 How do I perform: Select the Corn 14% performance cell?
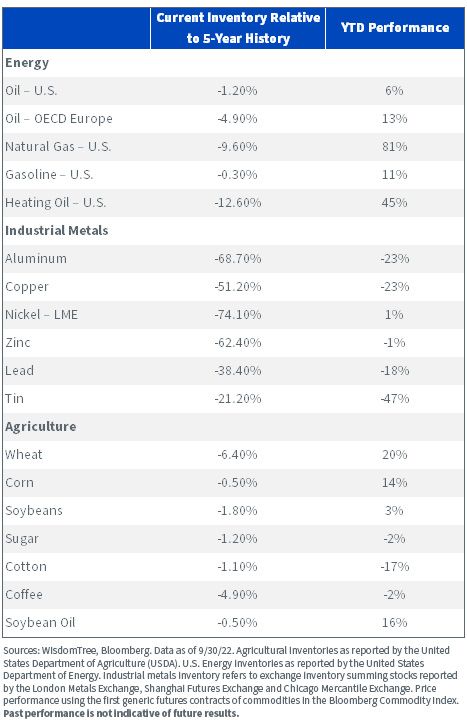[x=394, y=482]
